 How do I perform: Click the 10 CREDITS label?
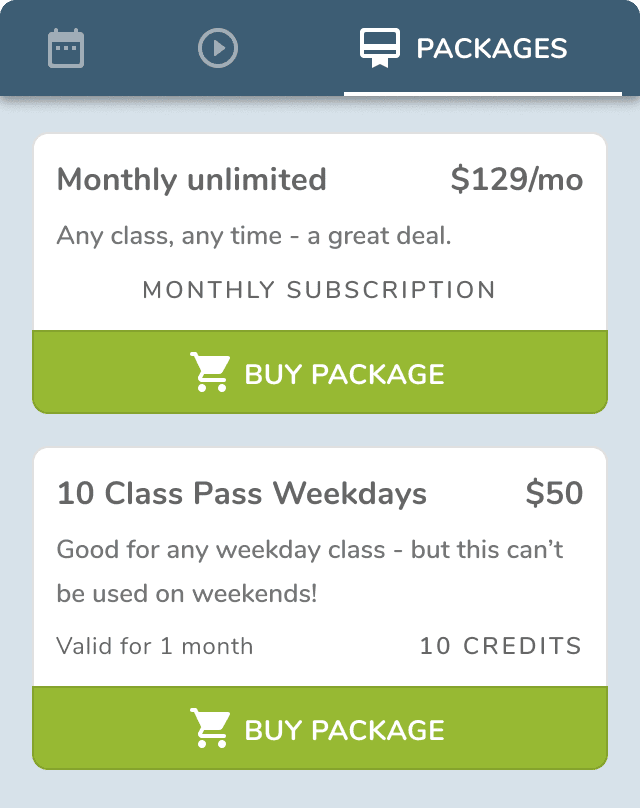click(x=500, y=646)
